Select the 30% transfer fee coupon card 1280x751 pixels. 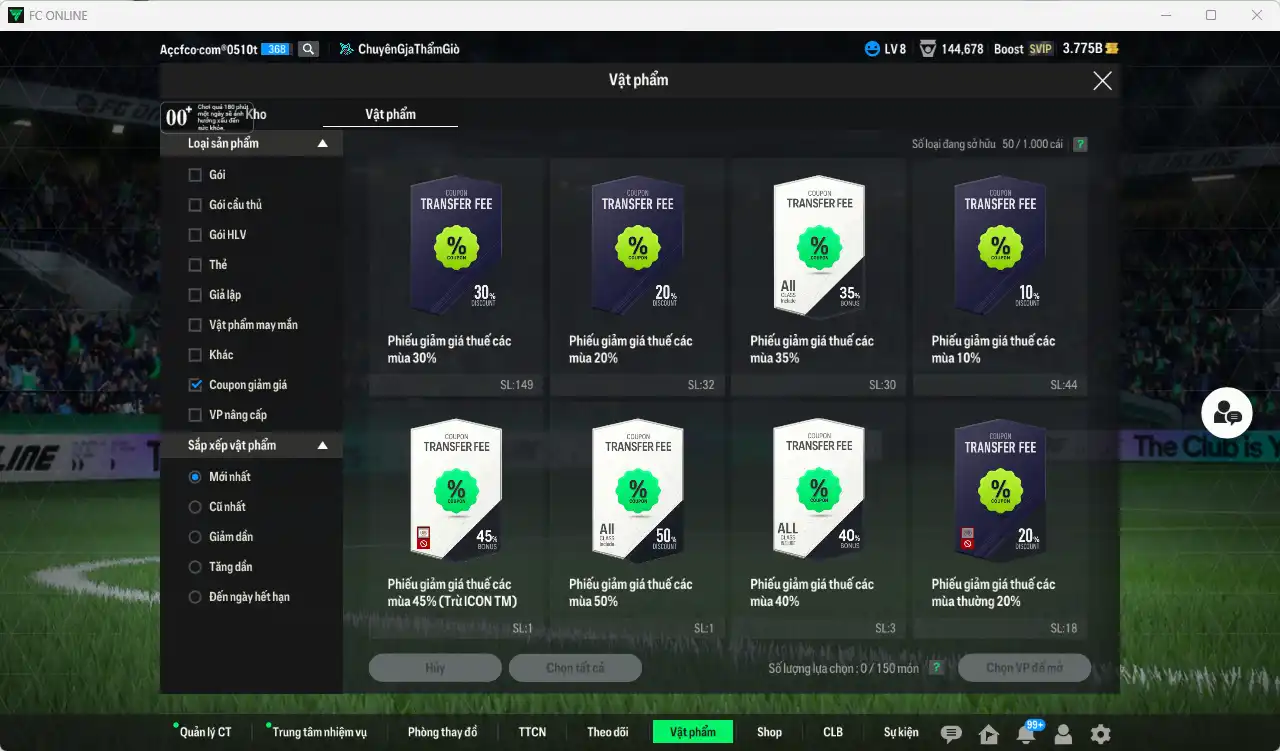pyautogui.click(x=456, y=276)
